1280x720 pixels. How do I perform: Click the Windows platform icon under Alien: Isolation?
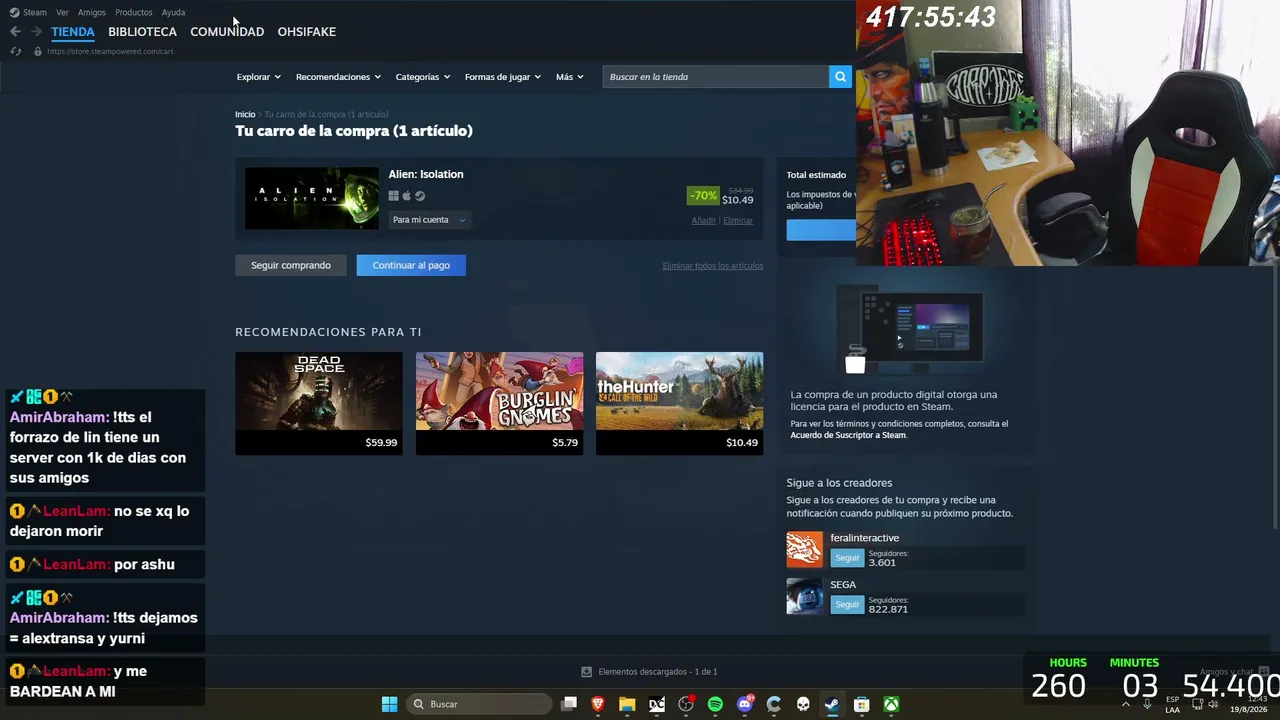394,196
